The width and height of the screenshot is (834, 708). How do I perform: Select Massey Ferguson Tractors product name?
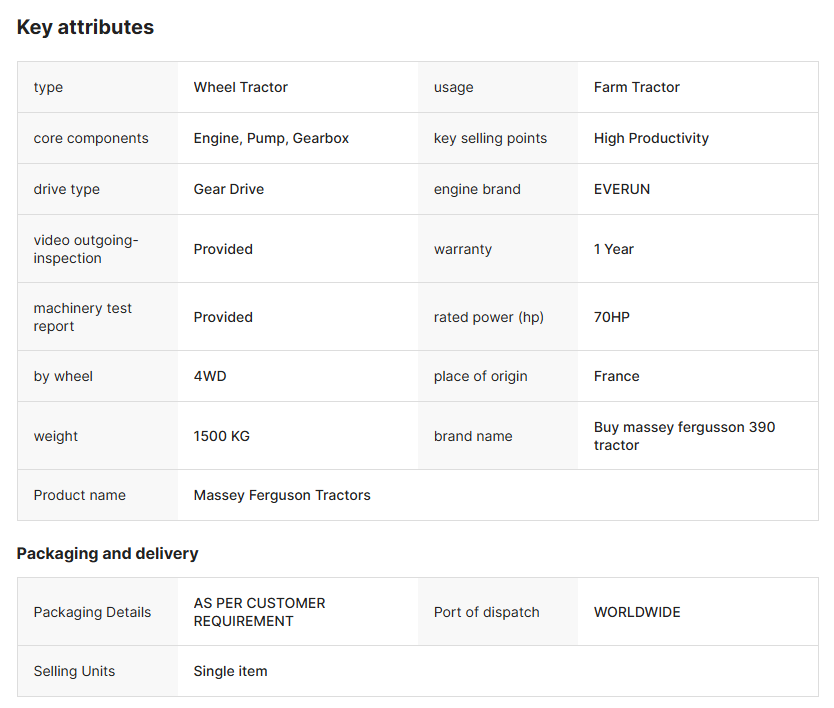click(282, 495)
